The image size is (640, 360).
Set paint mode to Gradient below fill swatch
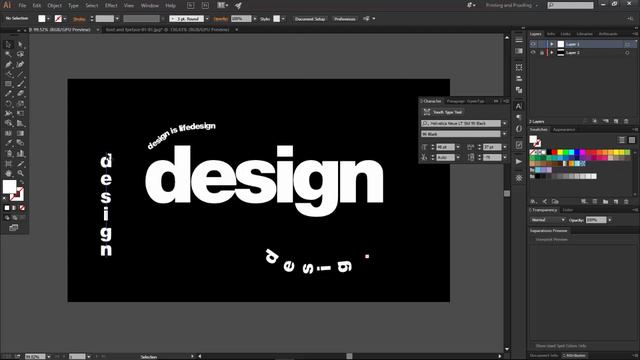coord(14,208)
